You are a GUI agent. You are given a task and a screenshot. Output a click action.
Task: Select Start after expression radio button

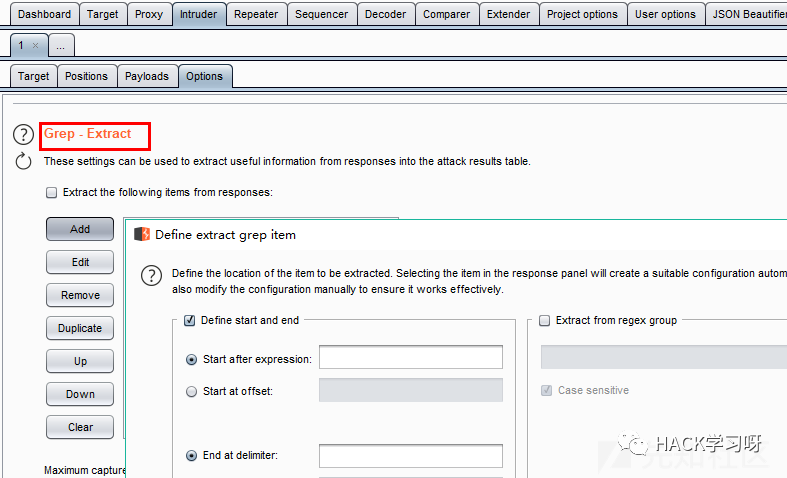[191, 360]
